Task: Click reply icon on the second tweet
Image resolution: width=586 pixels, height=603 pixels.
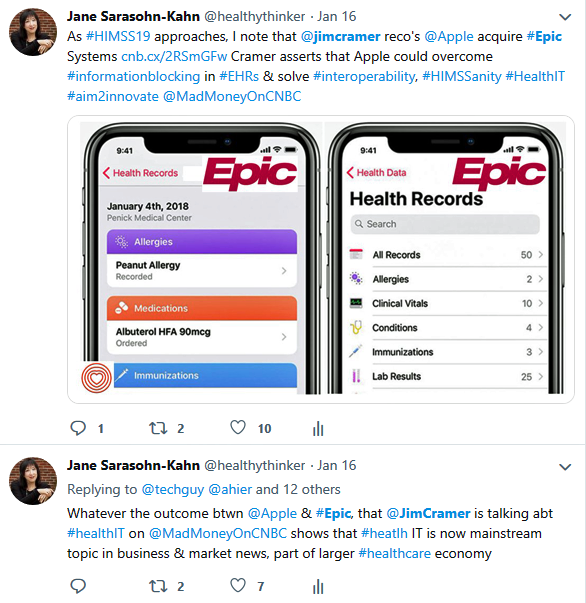Action: click(78, 586)
